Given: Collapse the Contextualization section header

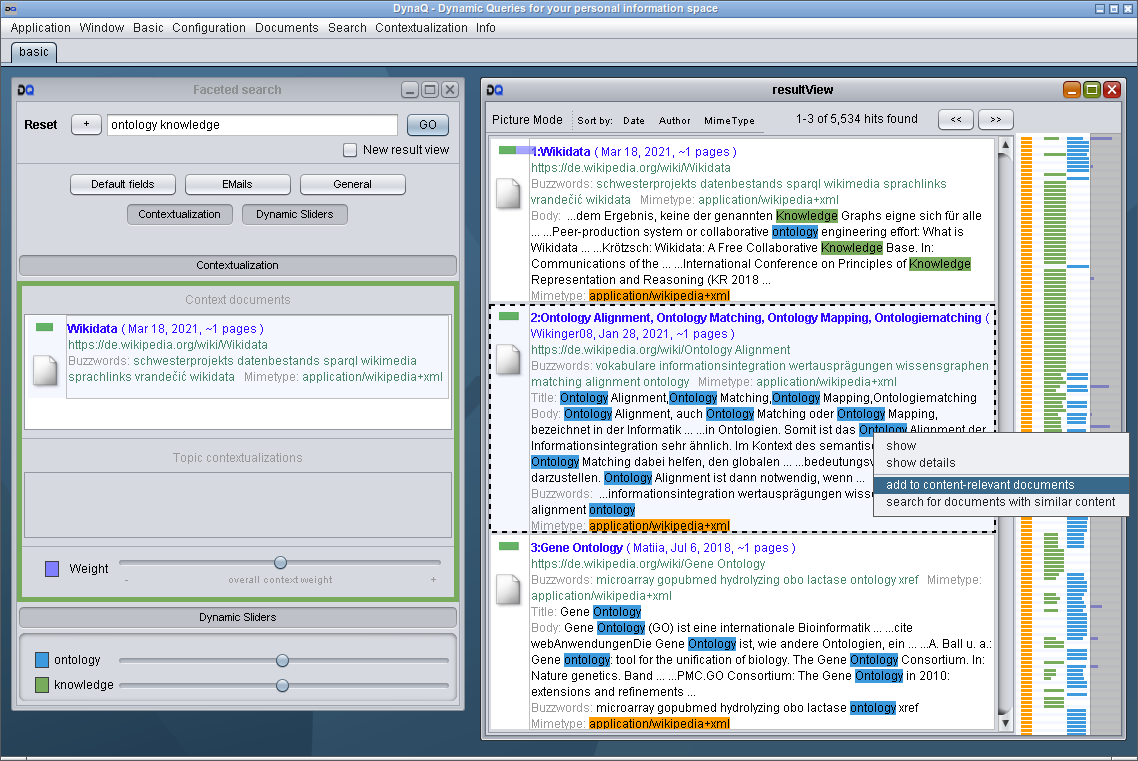Looking at the screenshot, I should click(237, 265).
